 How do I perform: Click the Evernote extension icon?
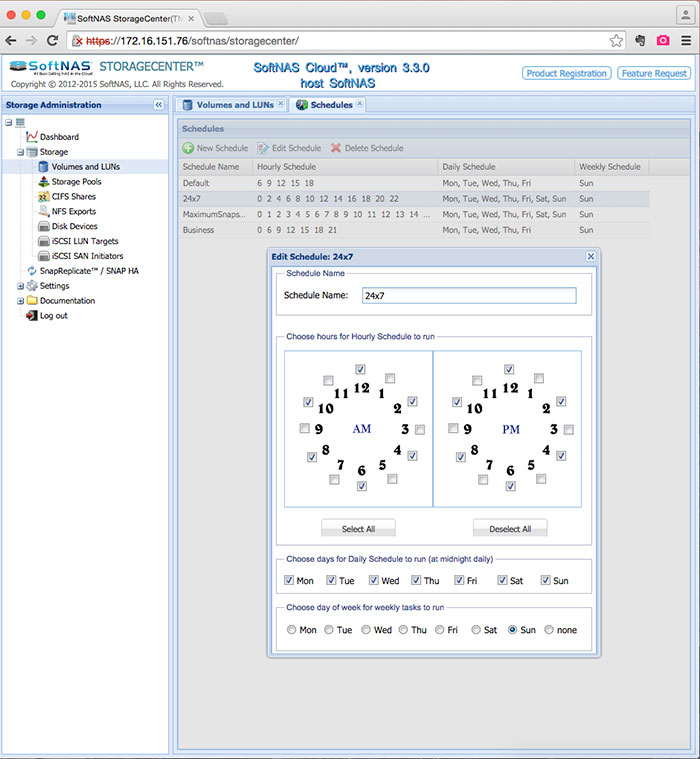click(x=640, y=41)
